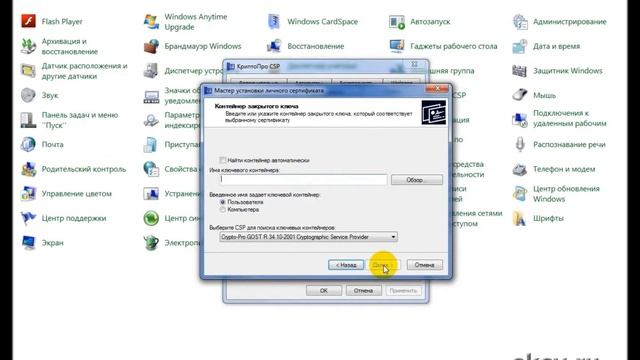The width and height of the screenshot is (640, 360).
Task: Click the key container name field
Action: tap(303, 179)
